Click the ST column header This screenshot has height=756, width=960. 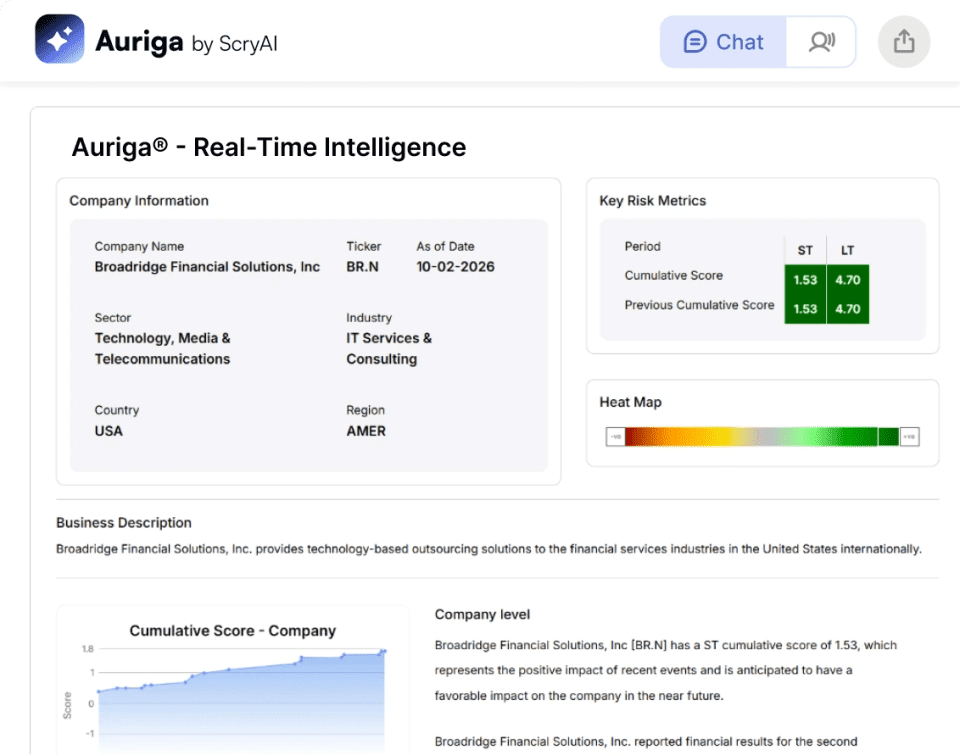tap(805, 250)
